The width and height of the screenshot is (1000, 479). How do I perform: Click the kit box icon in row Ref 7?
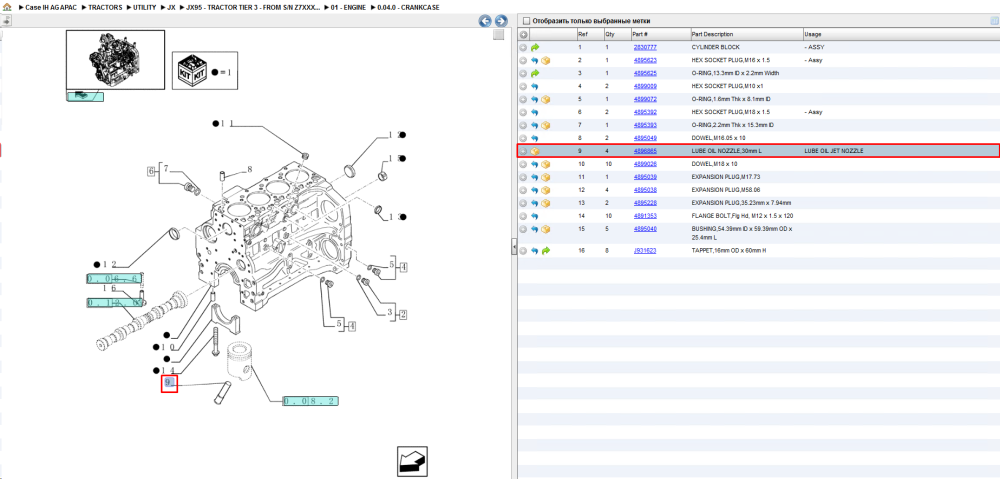[545, 125]
